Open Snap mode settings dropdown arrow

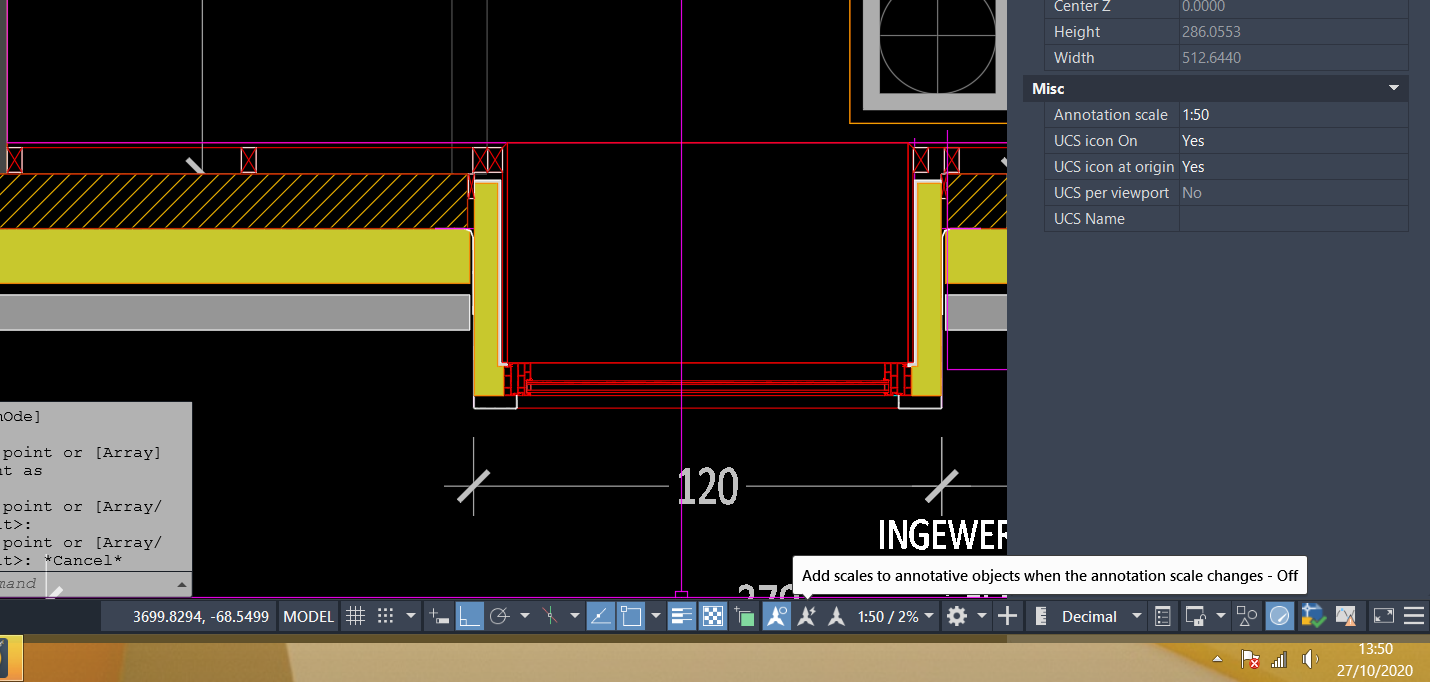[x=410, y=616]
